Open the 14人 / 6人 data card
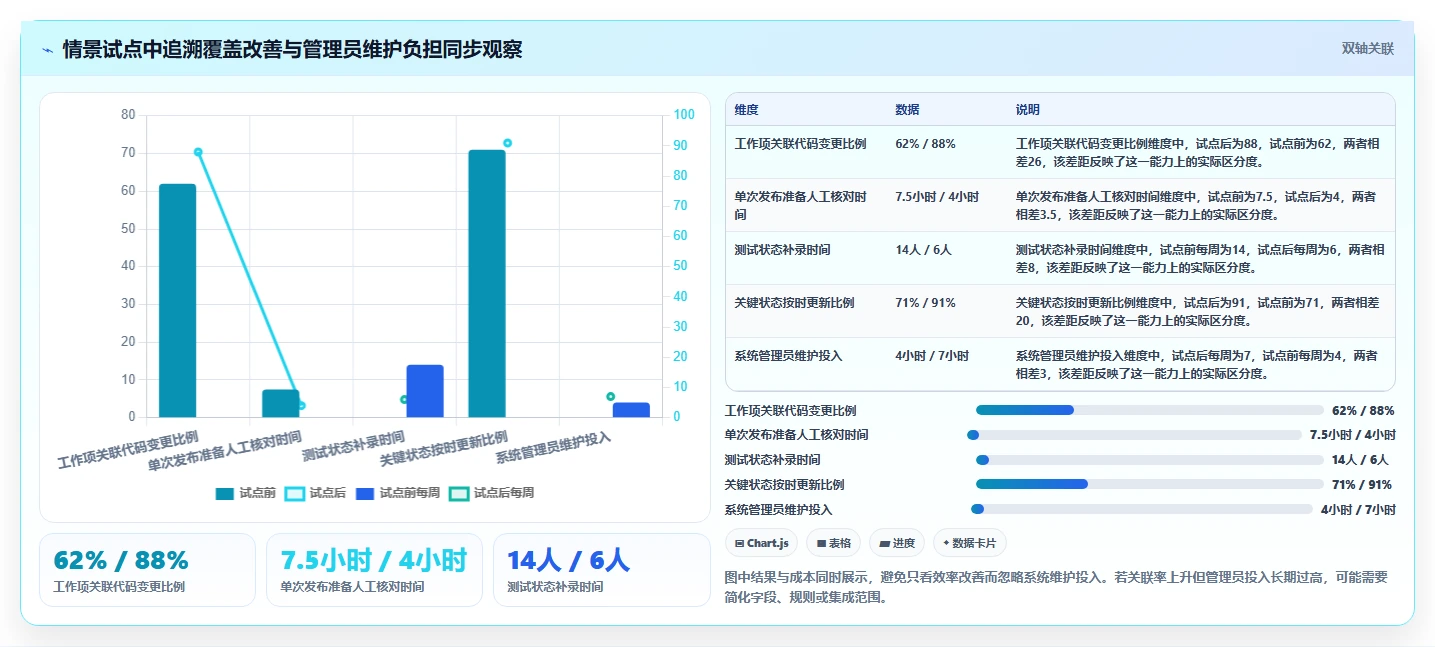This screenshot has height=647, width=1435. [x=601, y=570]
